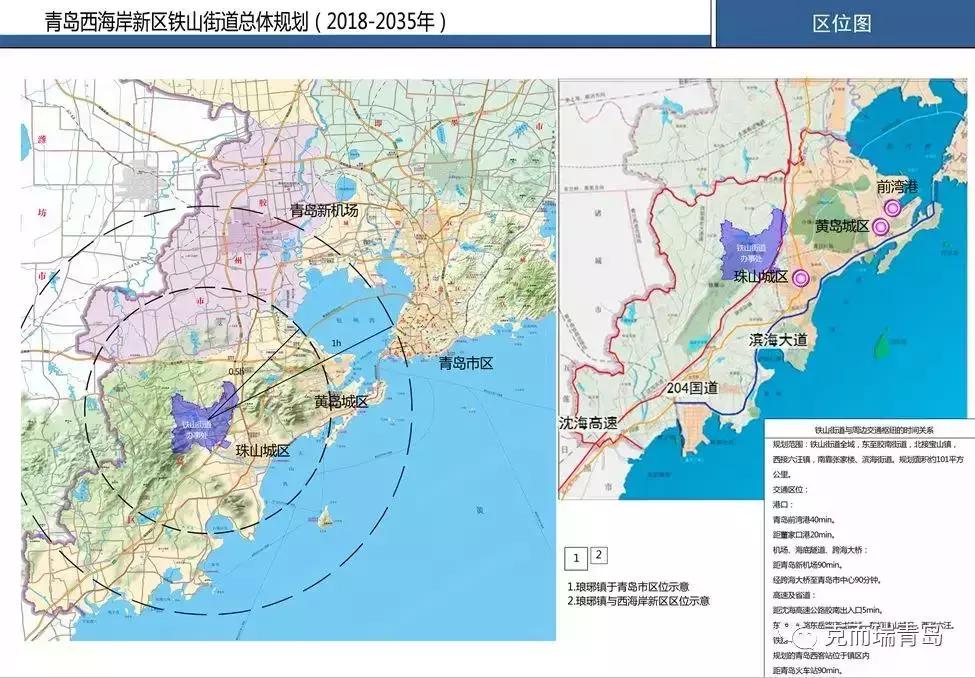Click the legend box numbered 2

tap(598, 553)
